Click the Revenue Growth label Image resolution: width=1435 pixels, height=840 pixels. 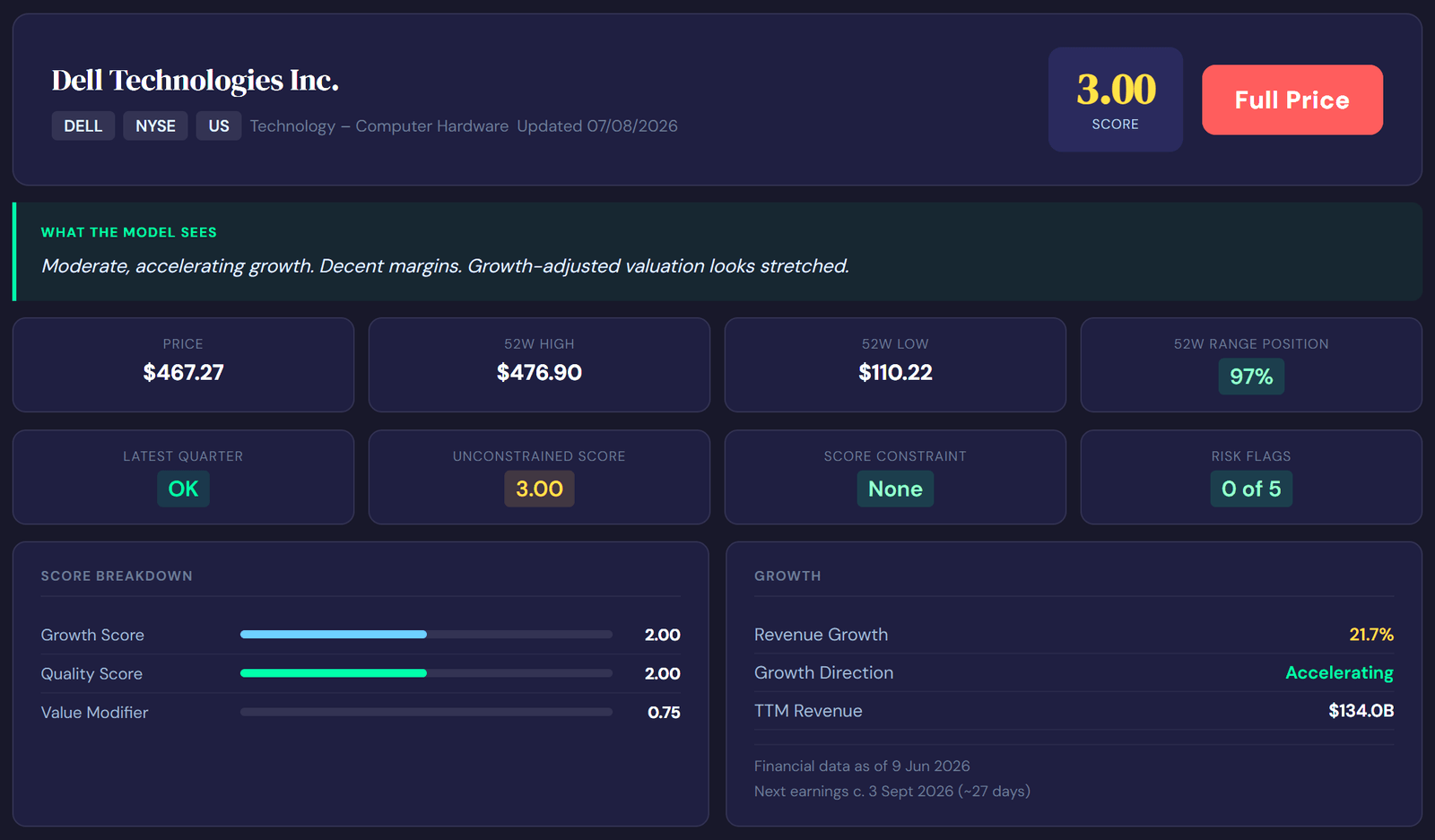(821, 635)
